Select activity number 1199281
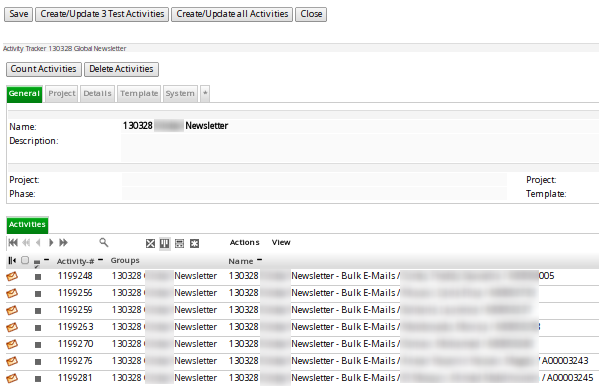The height and width of the screenshot is (386, 599). [75, 378]
